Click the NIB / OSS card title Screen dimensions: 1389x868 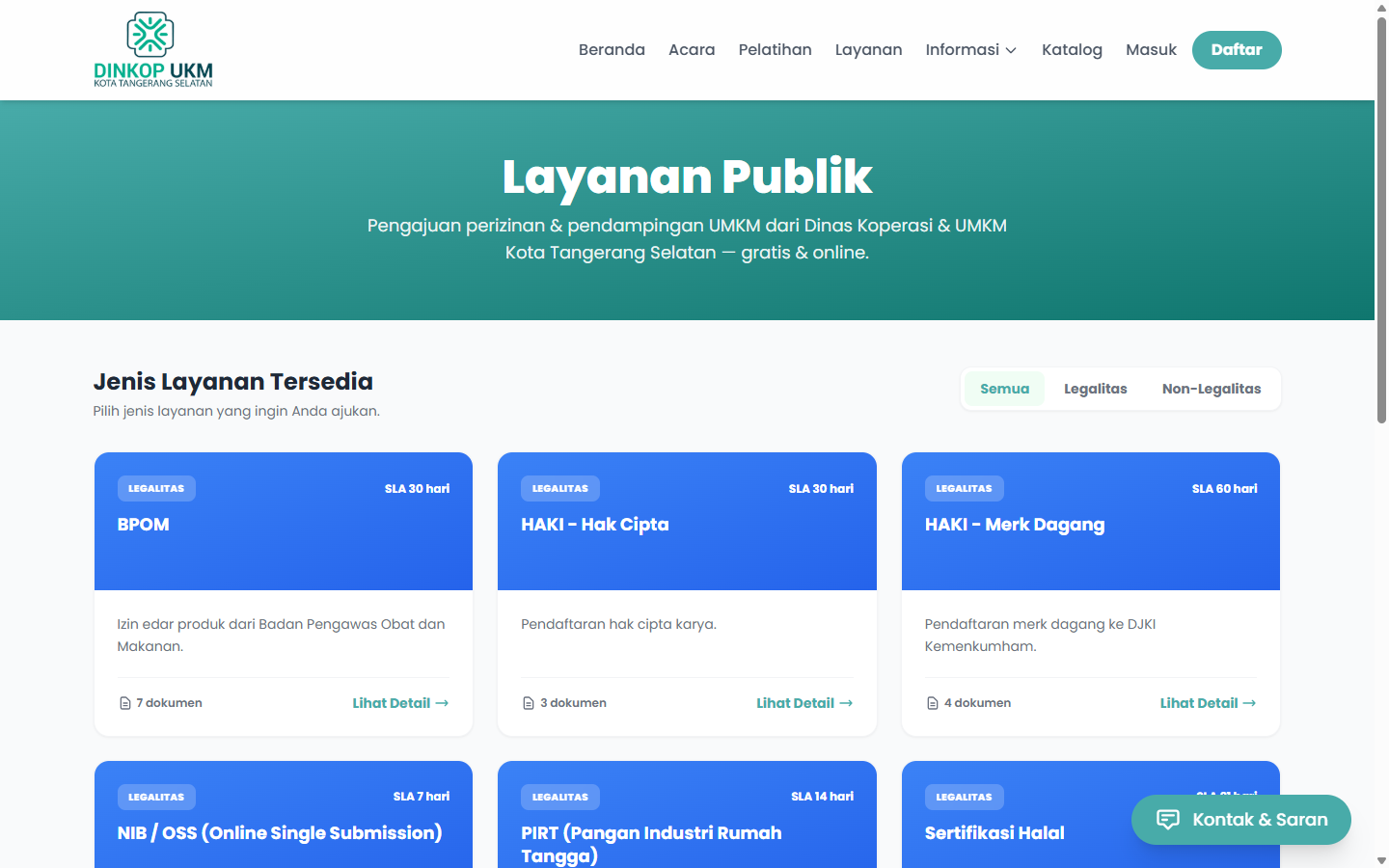pos(280,833)
